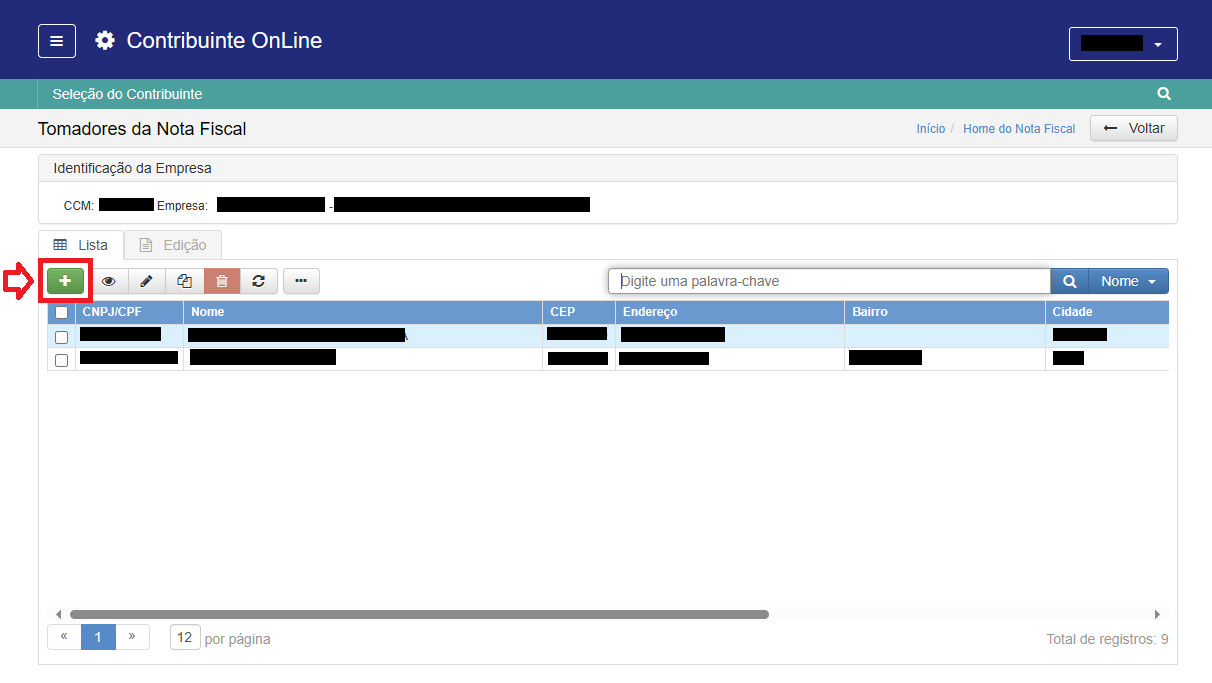The width and height of the screenshot is (1212, 683).
Task: Open the Nome search filter dropdown
Action: [1128, 282]
